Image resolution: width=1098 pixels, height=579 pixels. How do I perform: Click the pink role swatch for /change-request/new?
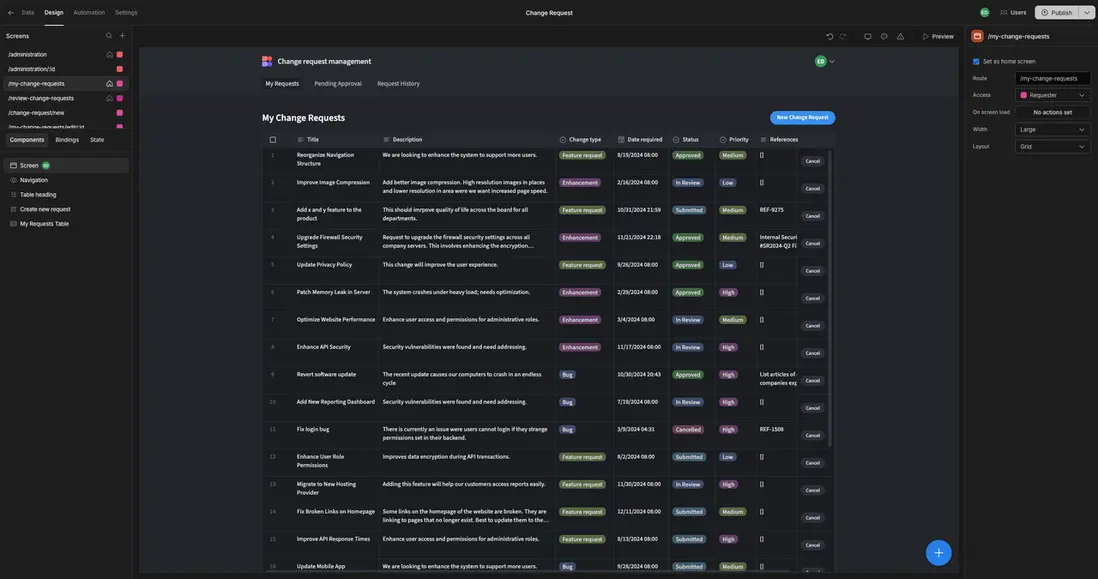120,113
